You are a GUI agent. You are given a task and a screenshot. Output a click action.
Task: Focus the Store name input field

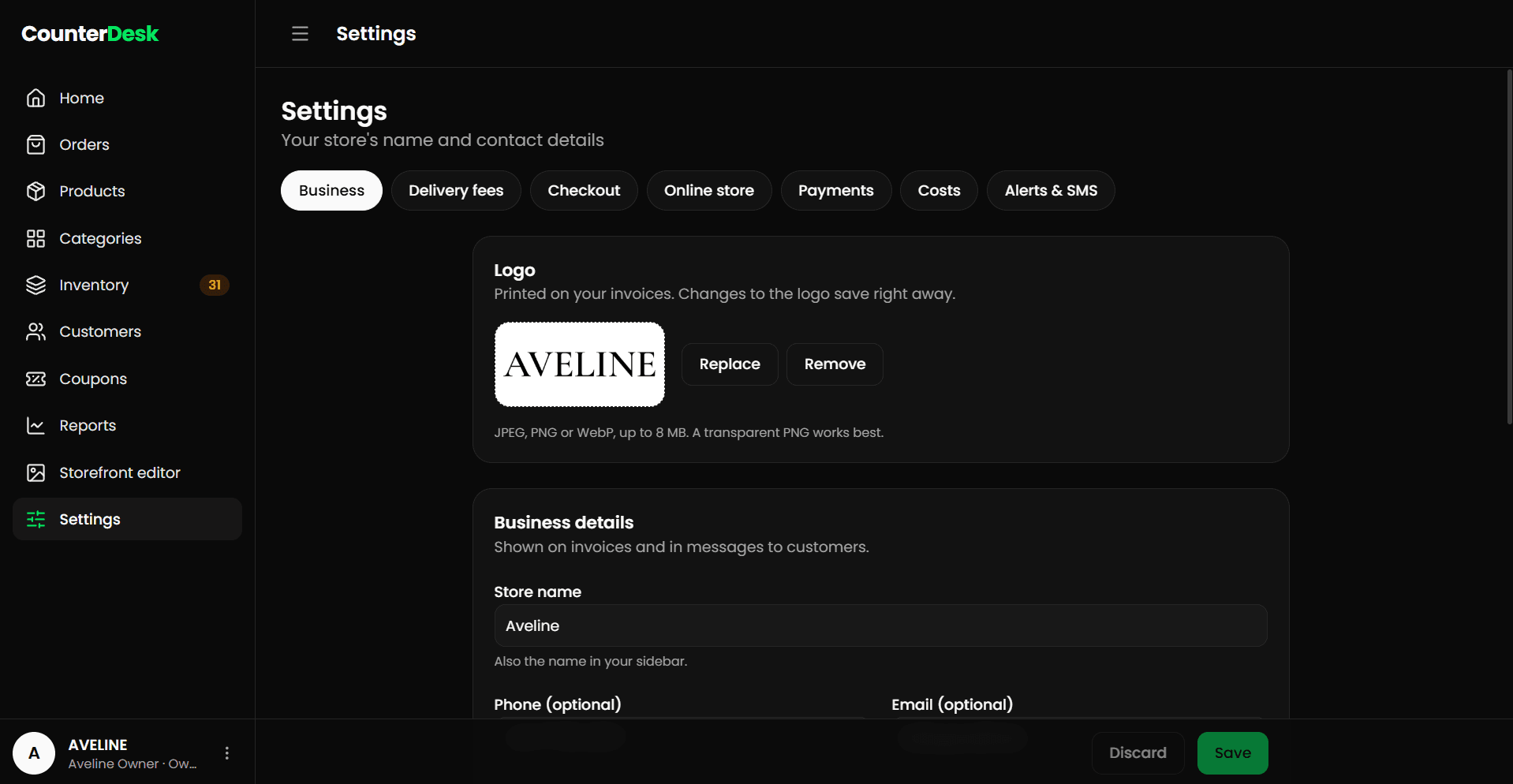[880, 625]
